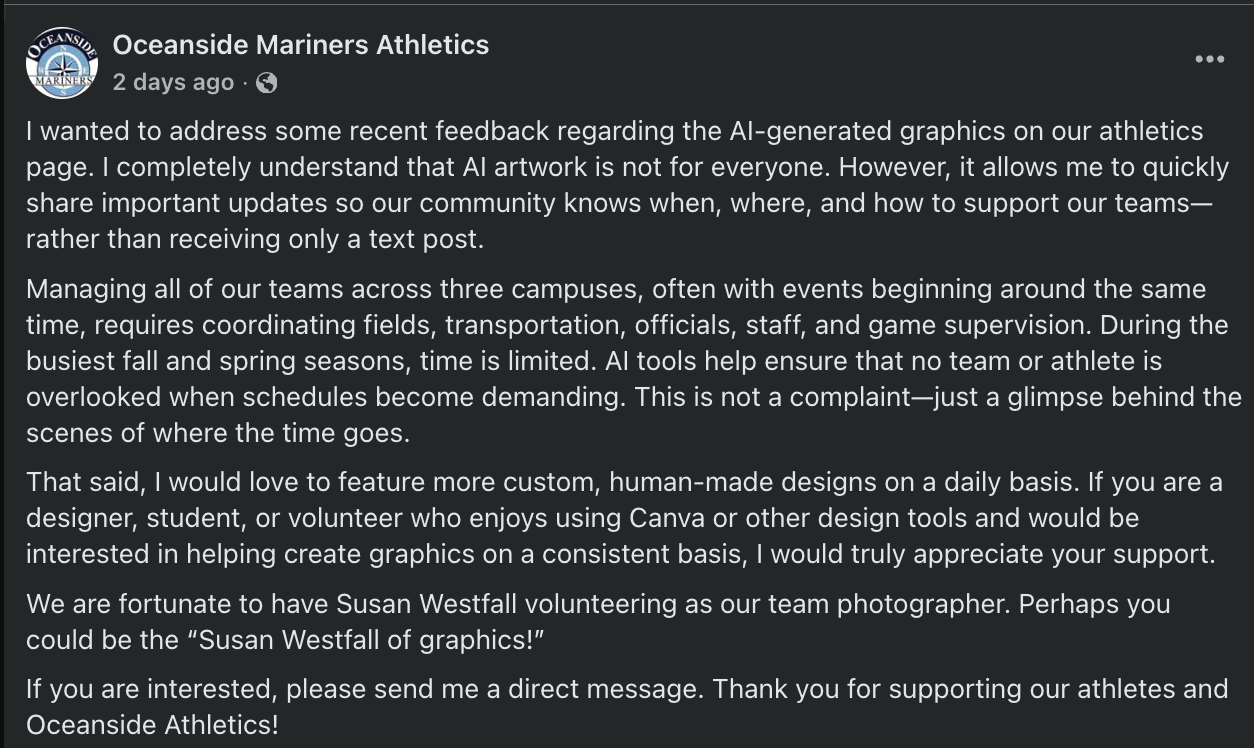Image resolution: width=1254 pixels, height=748 pixels.
Task: Click the Oceanside Mariners profile picture
Action: coord(62,63)
